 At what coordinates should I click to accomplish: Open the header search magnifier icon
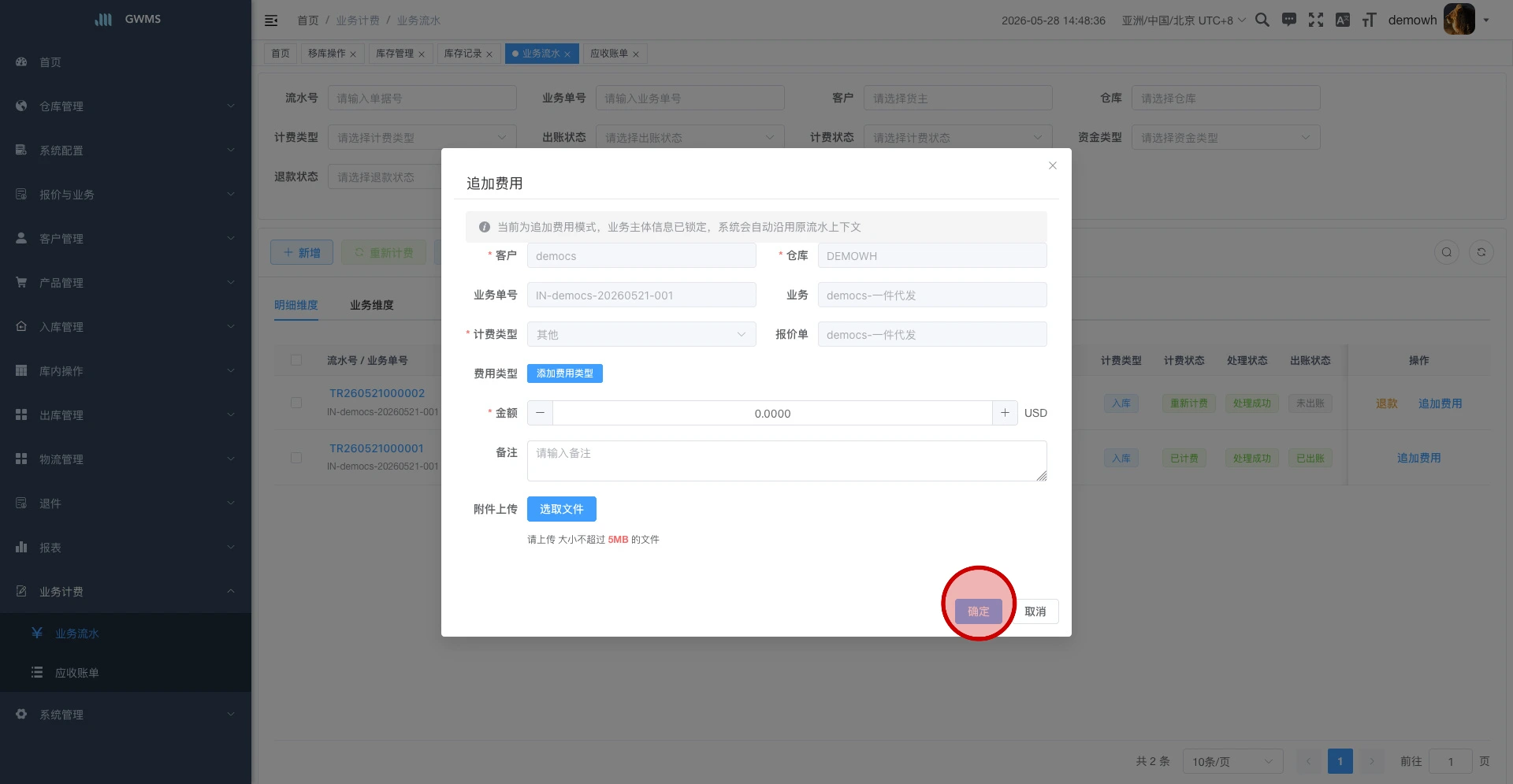coord(1262,20)
